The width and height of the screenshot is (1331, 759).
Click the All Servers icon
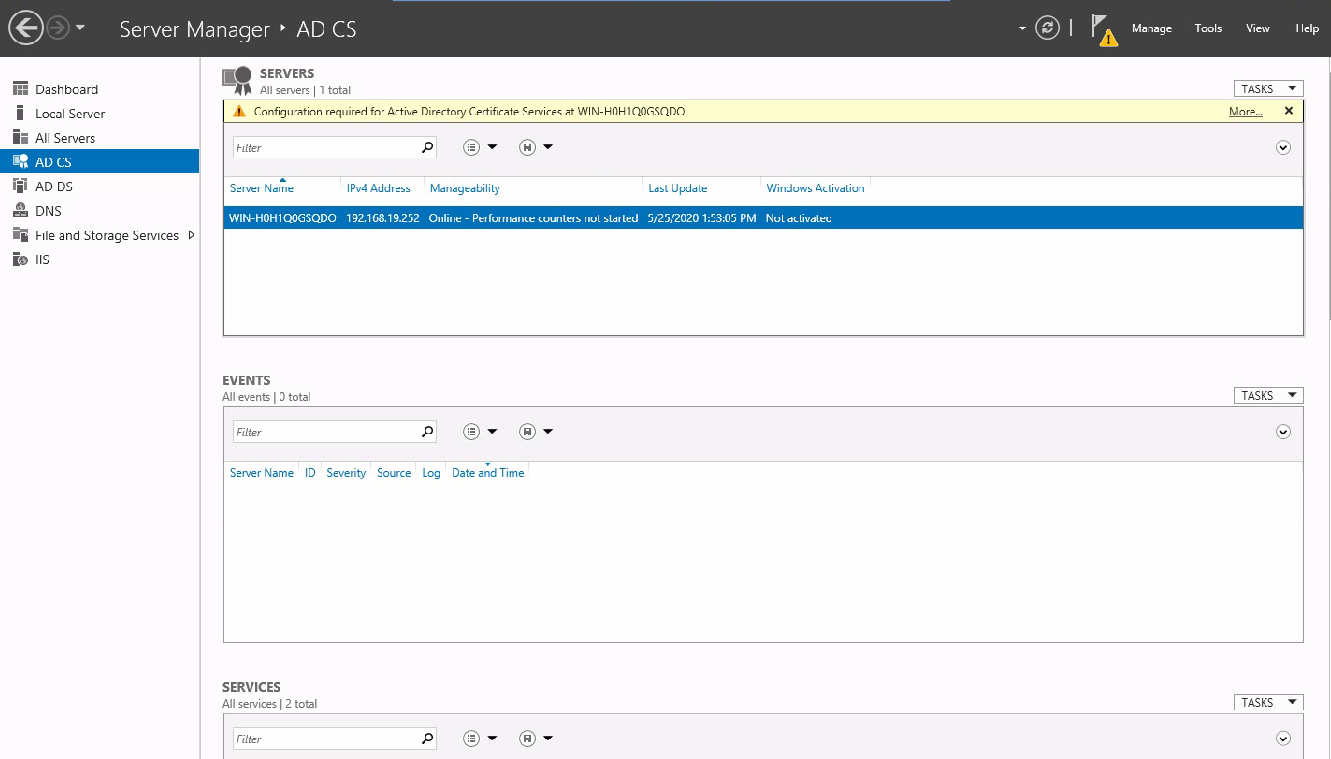(x=20, y=137)
